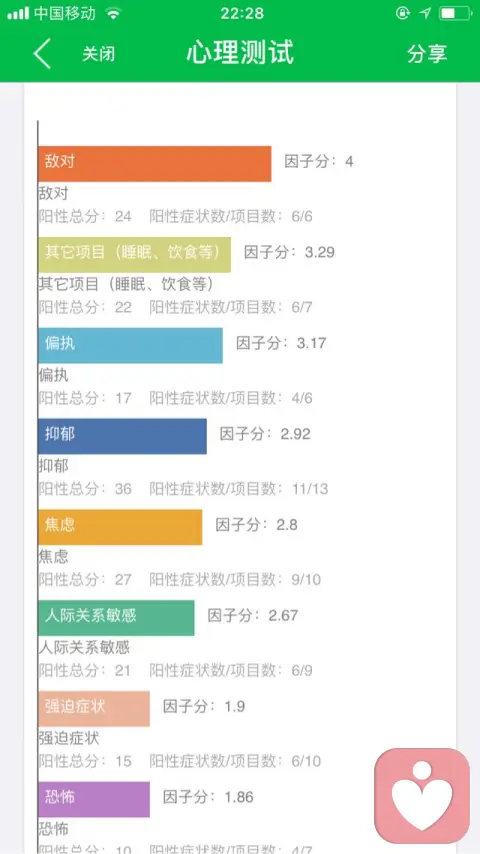Tap the rotation lock status icon

403,14
